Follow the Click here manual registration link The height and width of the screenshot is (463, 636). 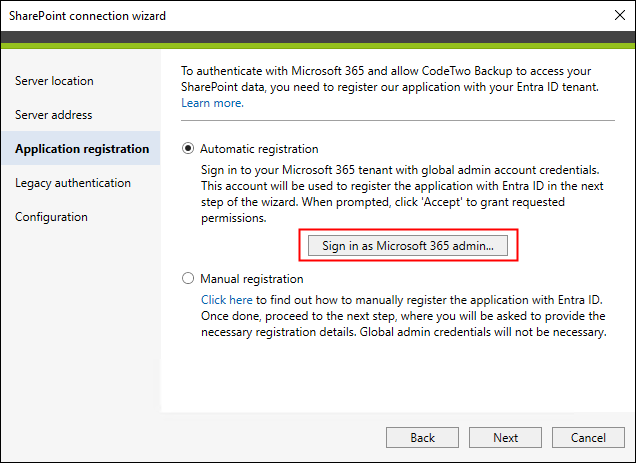point(226,300)
